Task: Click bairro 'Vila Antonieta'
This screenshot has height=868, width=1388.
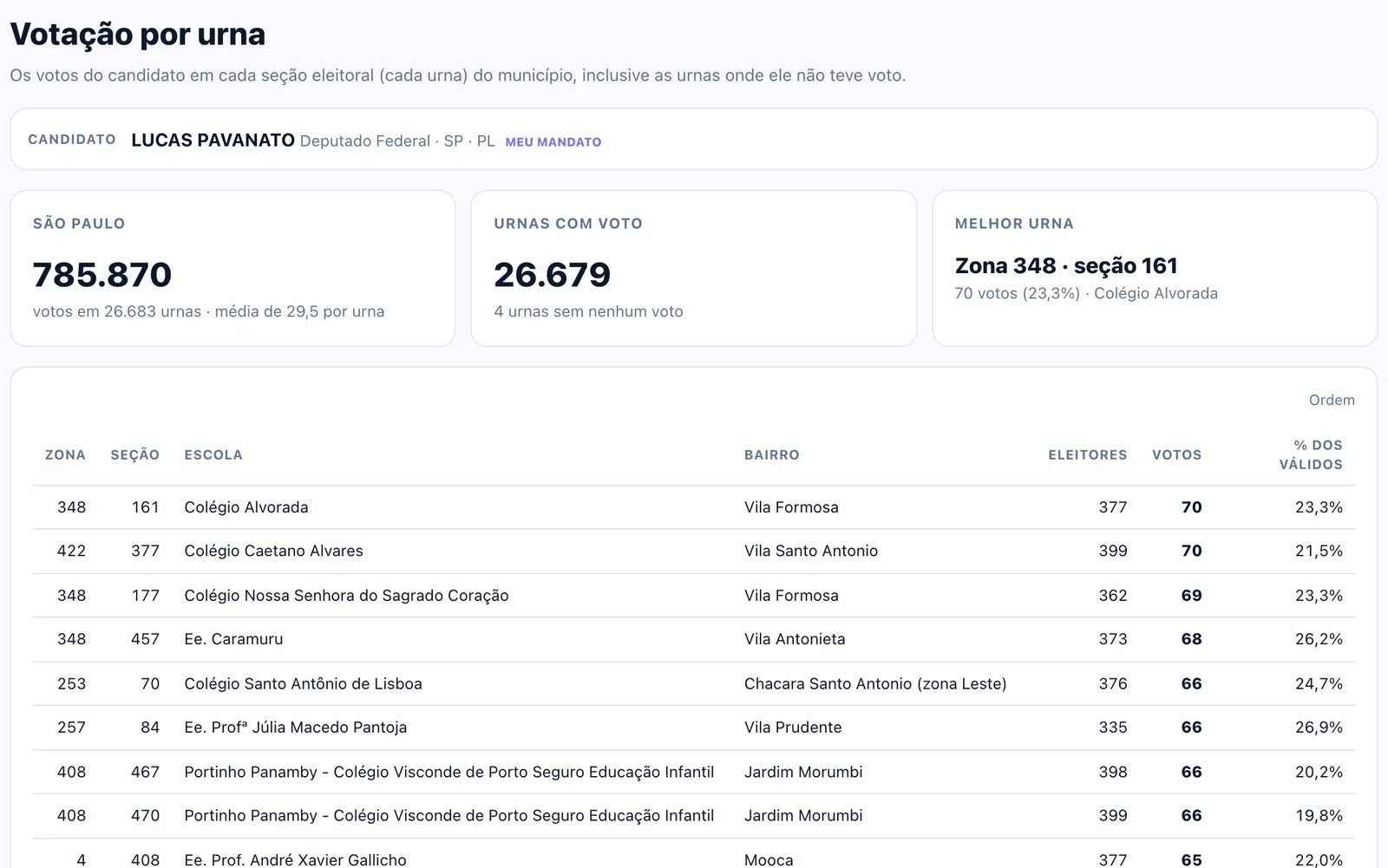Action: coord(795,639)
